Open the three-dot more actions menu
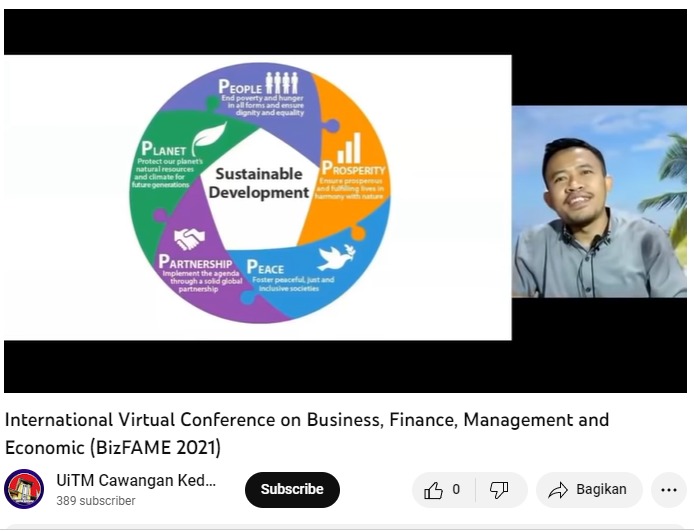The height and width of the screenshot is (531, 694). tap(668, 489)
